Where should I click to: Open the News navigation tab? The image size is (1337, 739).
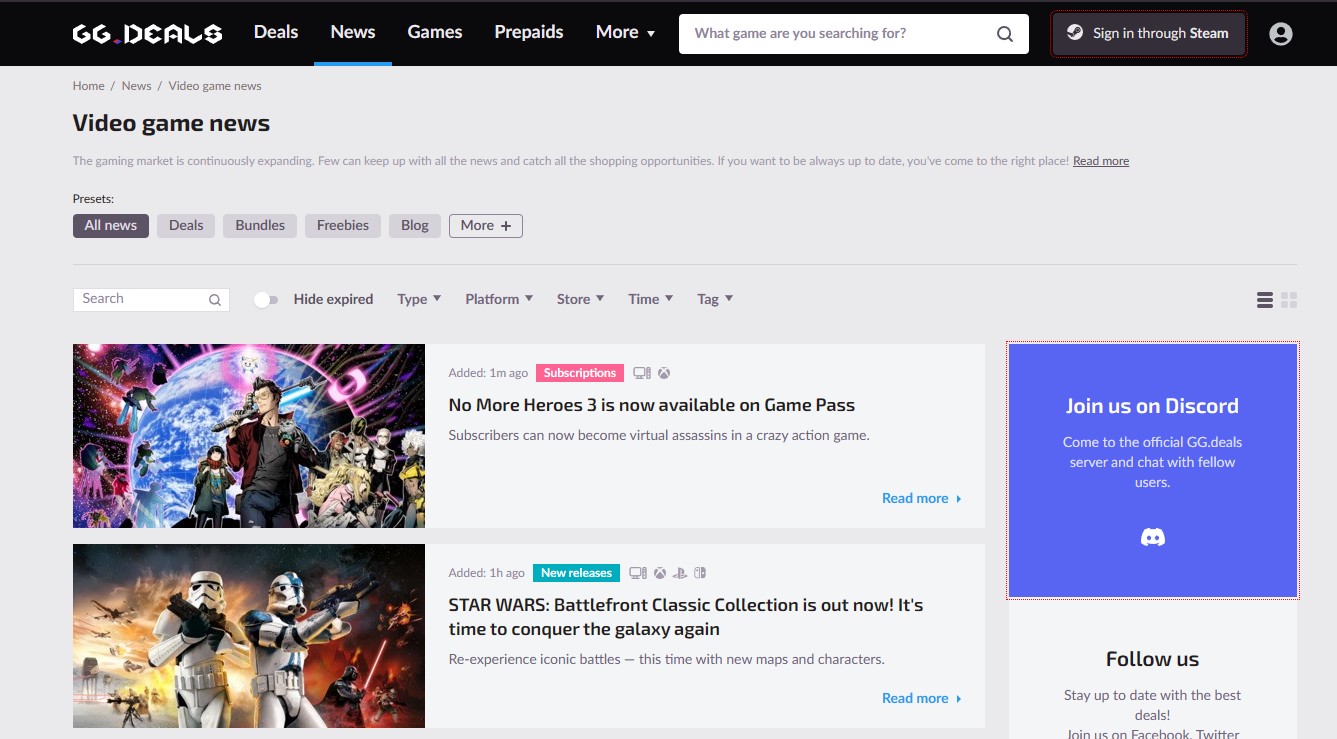click(353, 32)
